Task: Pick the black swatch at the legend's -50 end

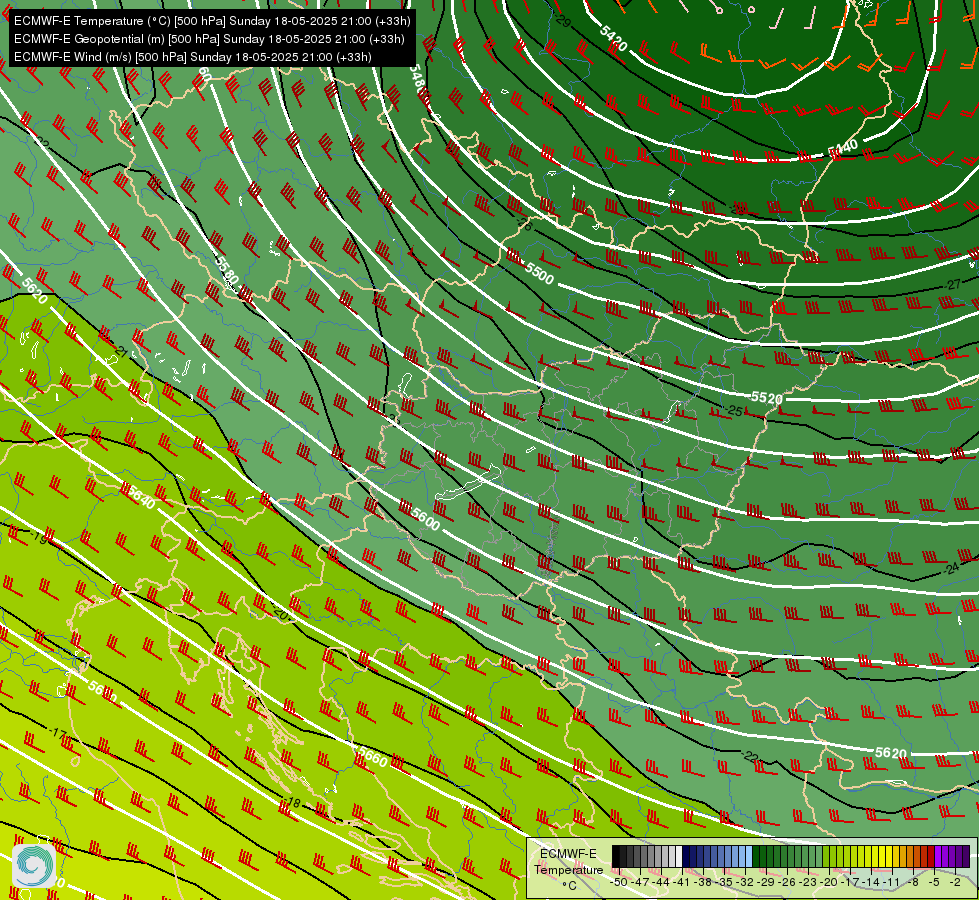Action: 616,856
